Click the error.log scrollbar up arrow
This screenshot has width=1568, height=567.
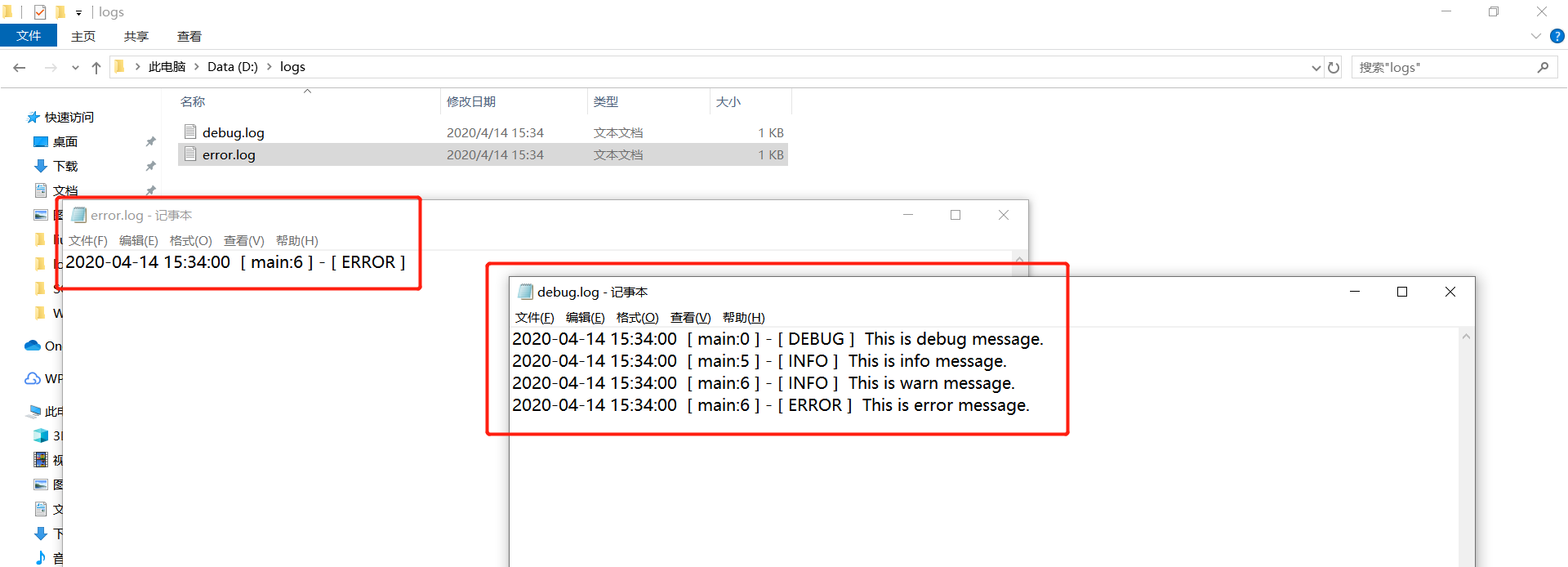[1019, 260]
